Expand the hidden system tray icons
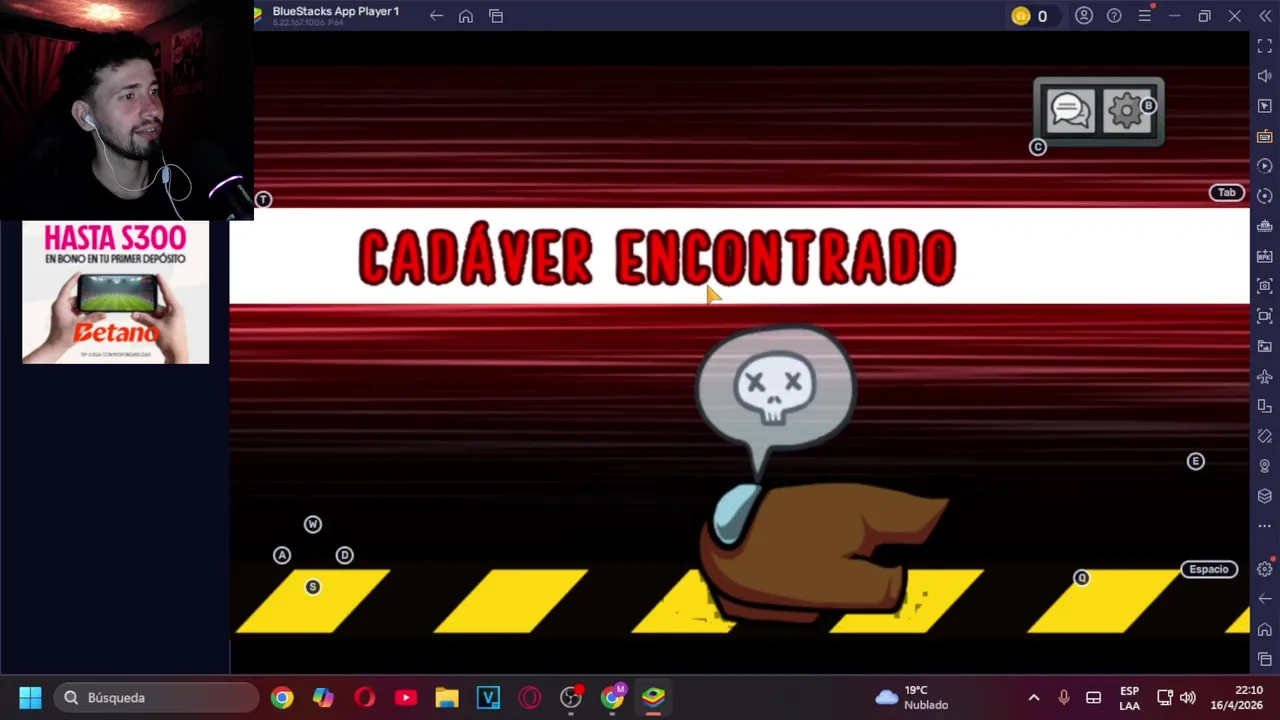Screen dimensions: 1280x720 pyautogui.click(x=1034, y=697)
